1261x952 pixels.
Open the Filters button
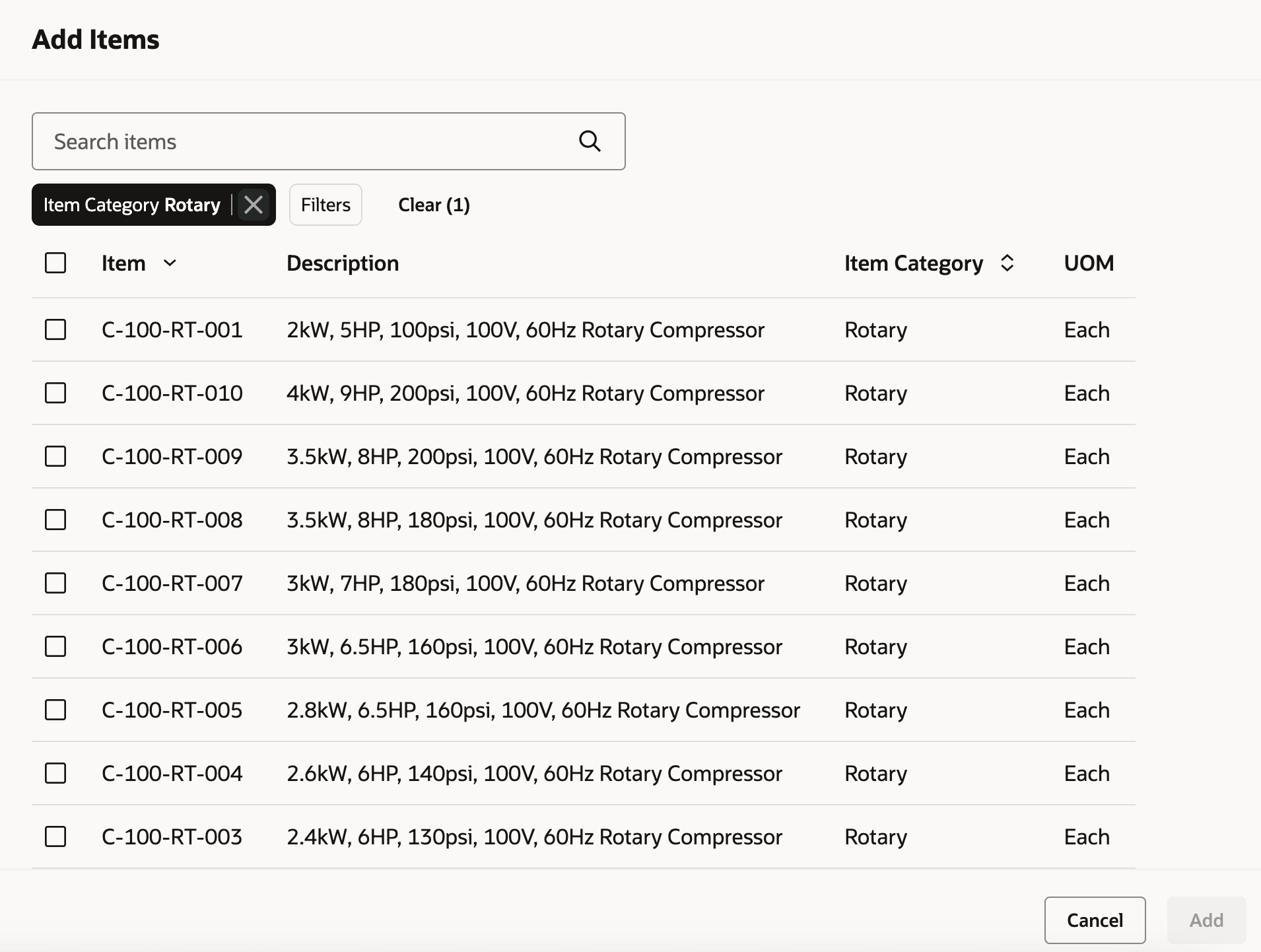click(x=325, y=205)
